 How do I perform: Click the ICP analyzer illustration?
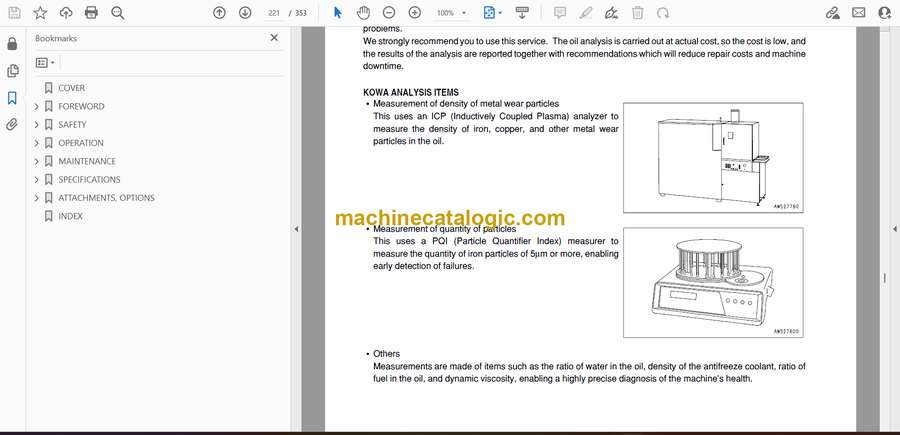pyautogui.click(x=713, y=158)
